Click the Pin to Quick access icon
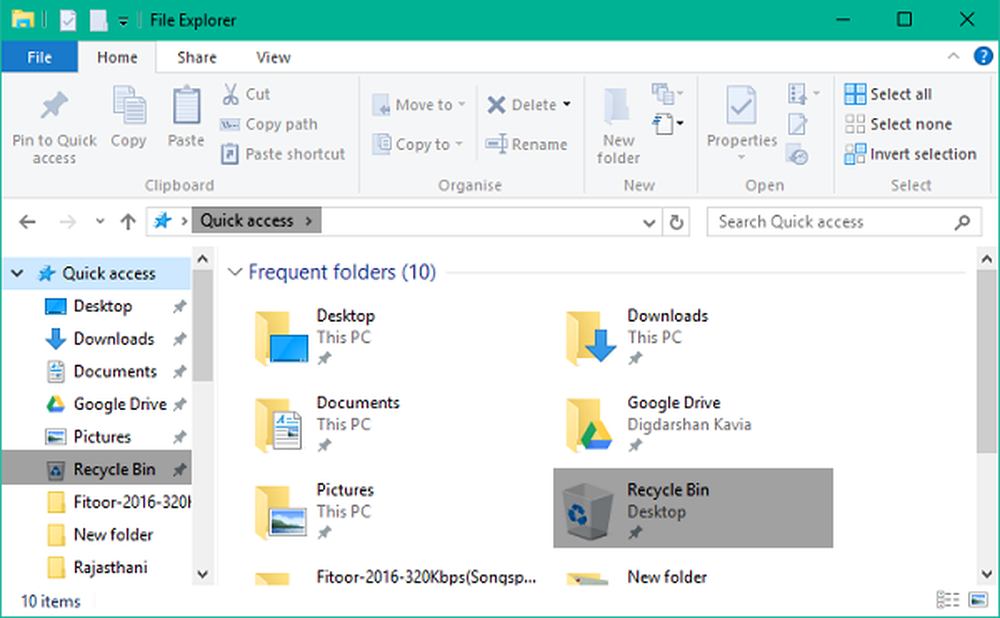Screen dimensions: 1000x618 [x=53, y=108]
